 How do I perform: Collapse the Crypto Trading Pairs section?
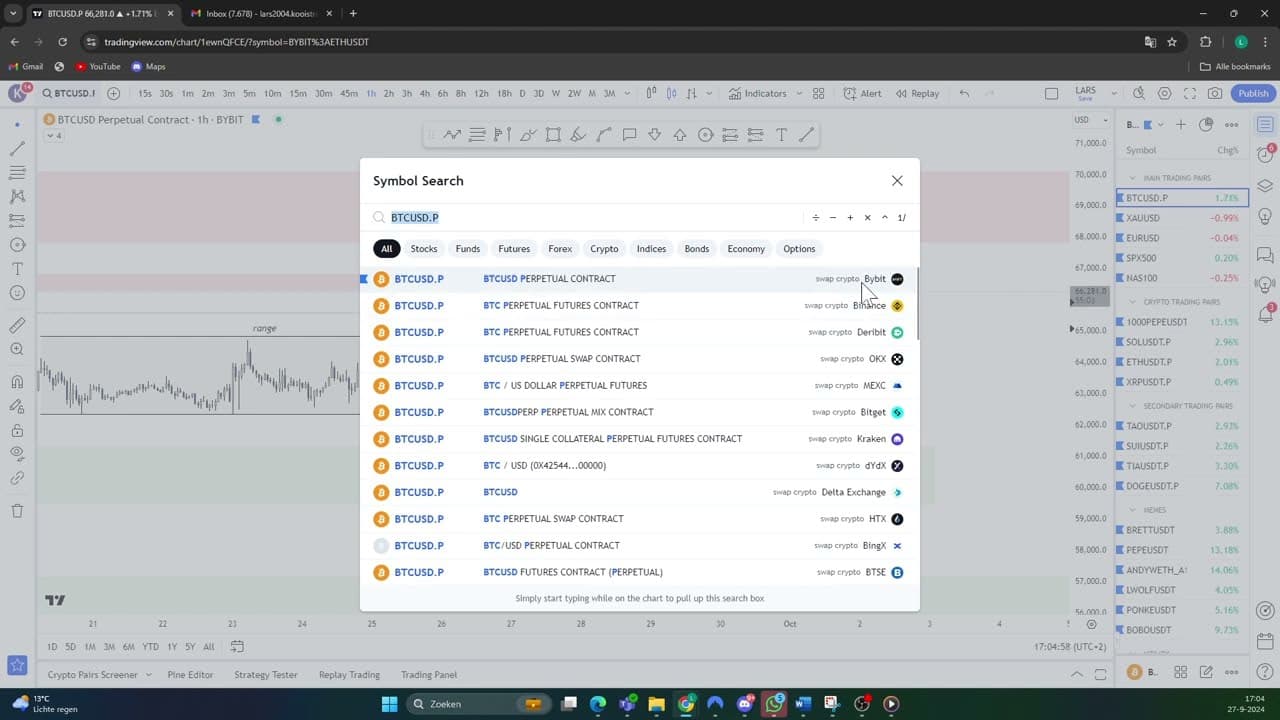pos(1133,302)
